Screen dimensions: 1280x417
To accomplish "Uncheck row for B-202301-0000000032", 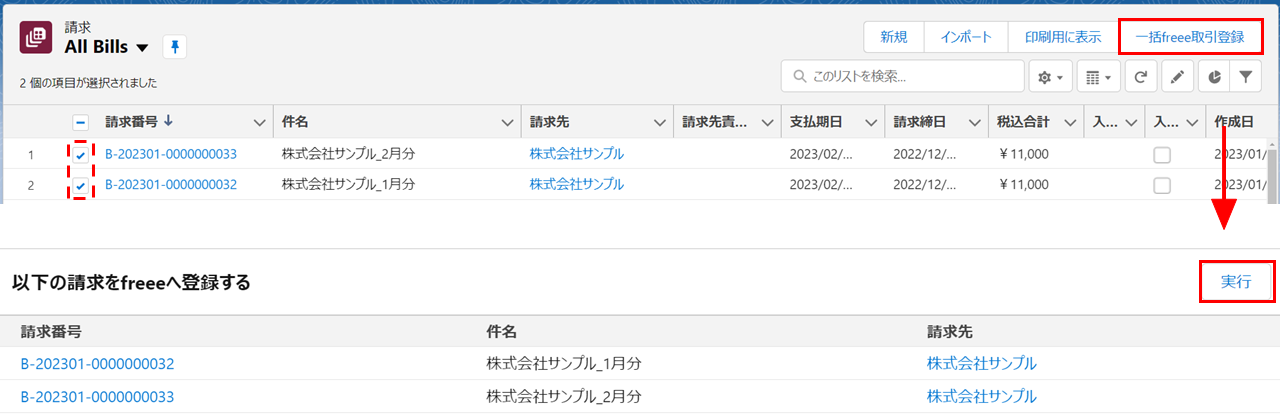I will (81, 185).
